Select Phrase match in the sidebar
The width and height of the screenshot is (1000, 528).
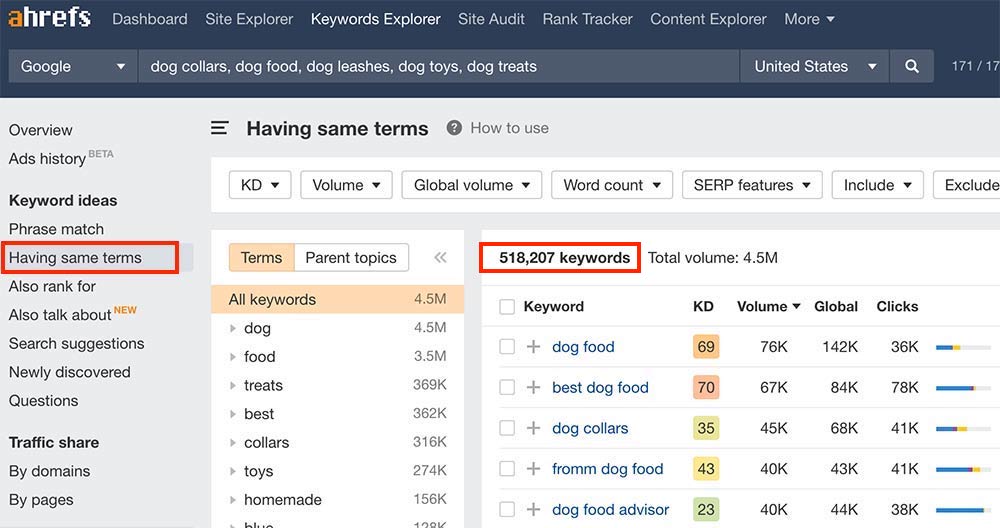coord(56,229)
